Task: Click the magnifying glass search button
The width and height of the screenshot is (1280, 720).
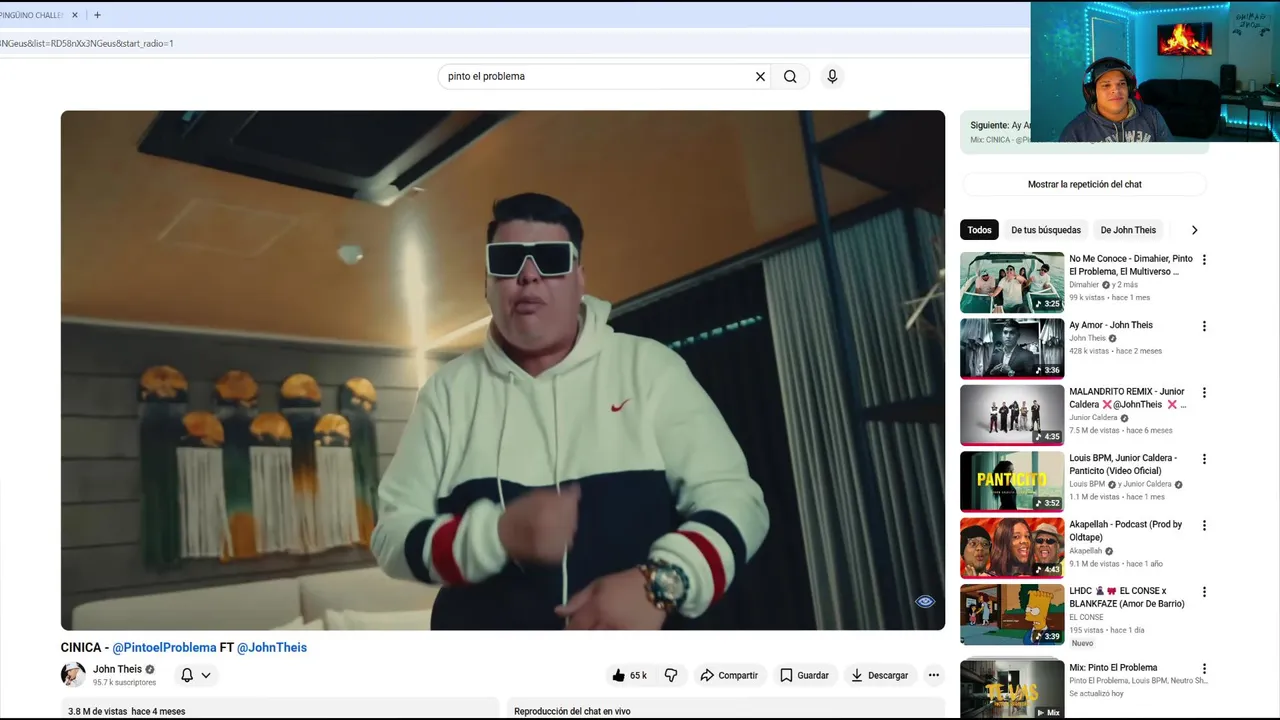Action: pyautogui.click(x=790, y=76)
